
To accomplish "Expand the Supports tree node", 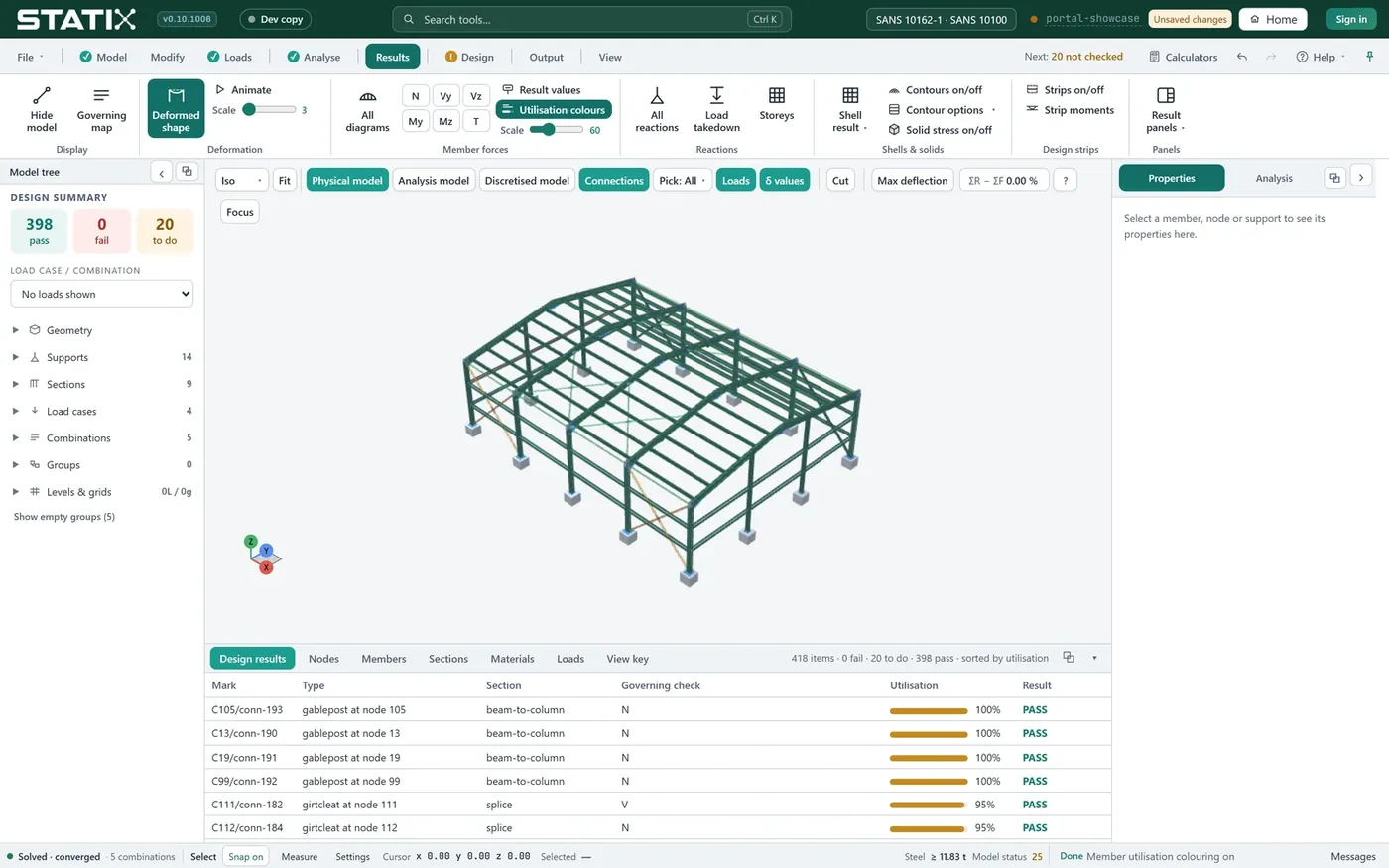I will 16,357.
